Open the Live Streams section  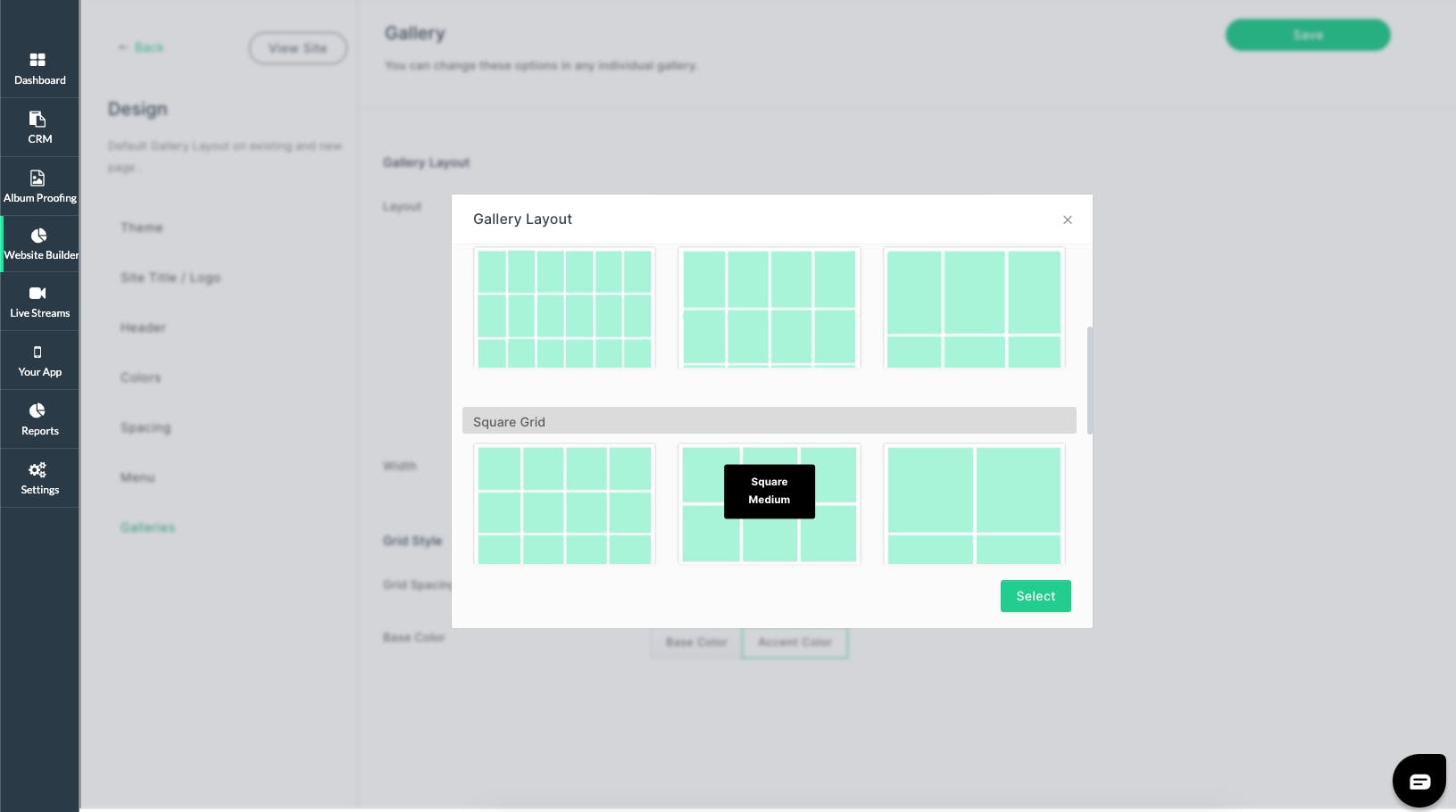39,302
